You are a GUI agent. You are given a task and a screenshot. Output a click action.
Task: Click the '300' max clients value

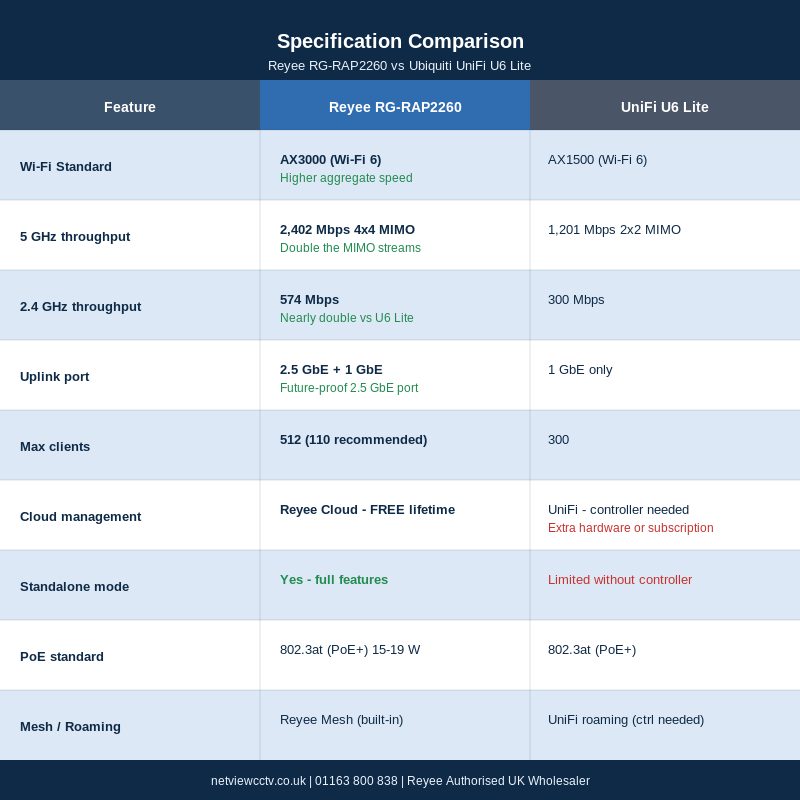click(559, 439)
